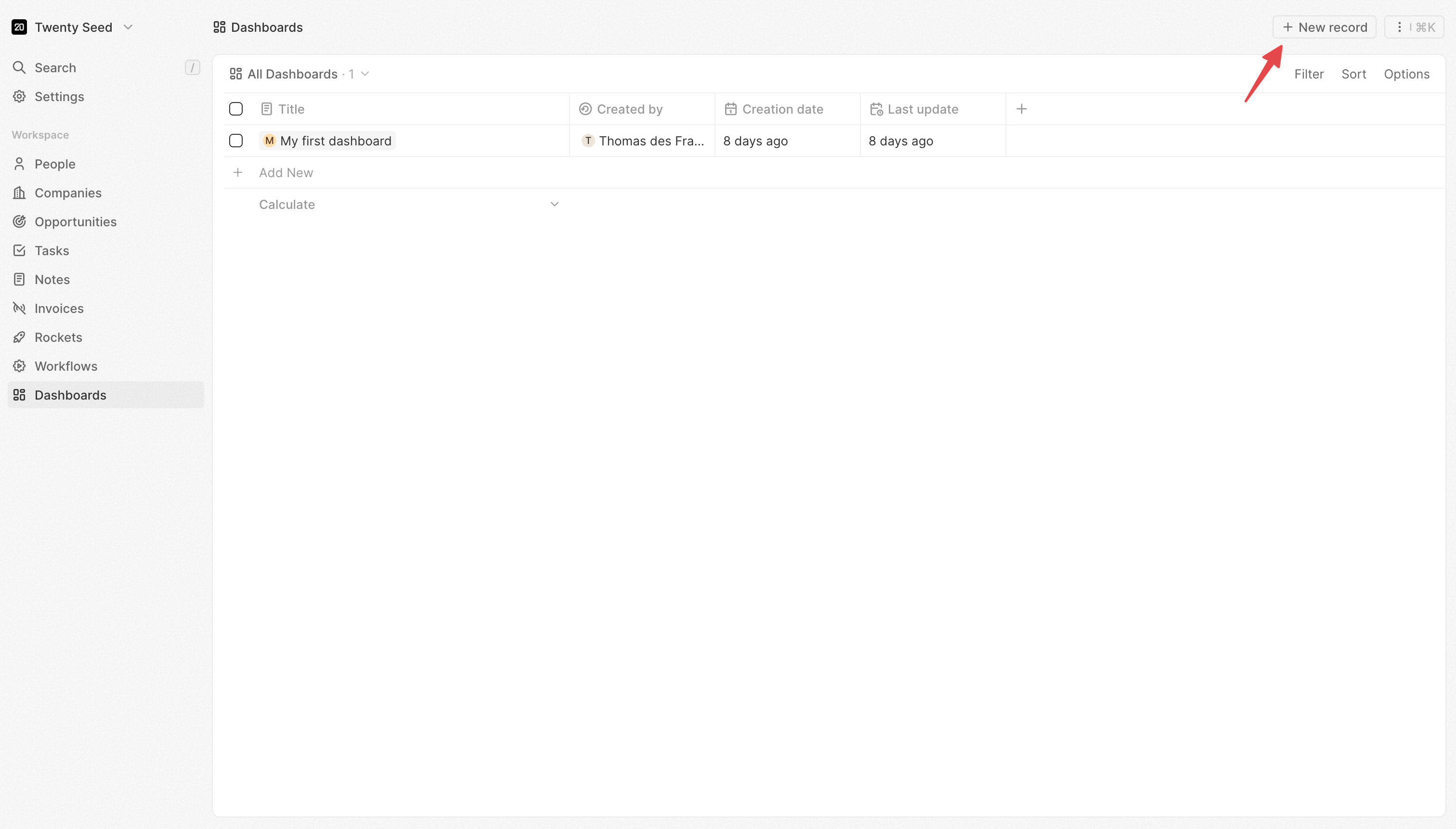Screen dimensions: 1456x829
Task: Toggle the Invoices entry's selection state
Action: click(59, 308)
